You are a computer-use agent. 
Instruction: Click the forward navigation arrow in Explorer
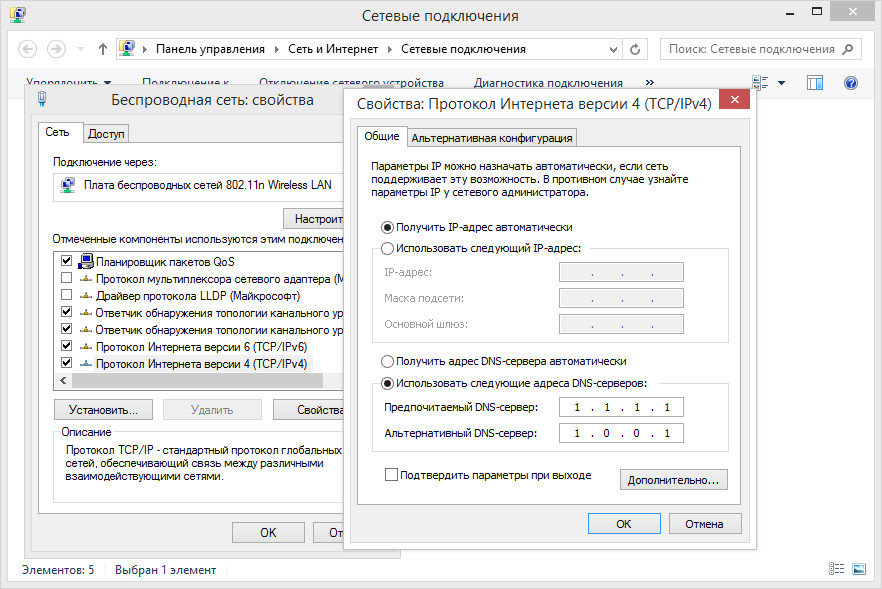coord(56,49)
